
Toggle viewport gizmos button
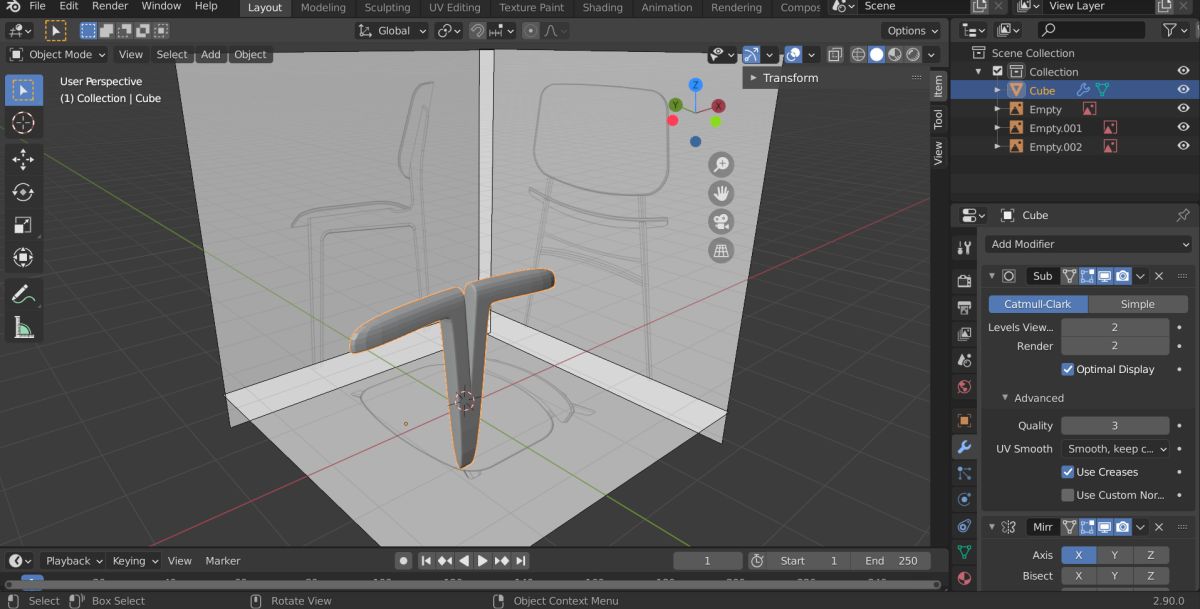tap(751, 55)
